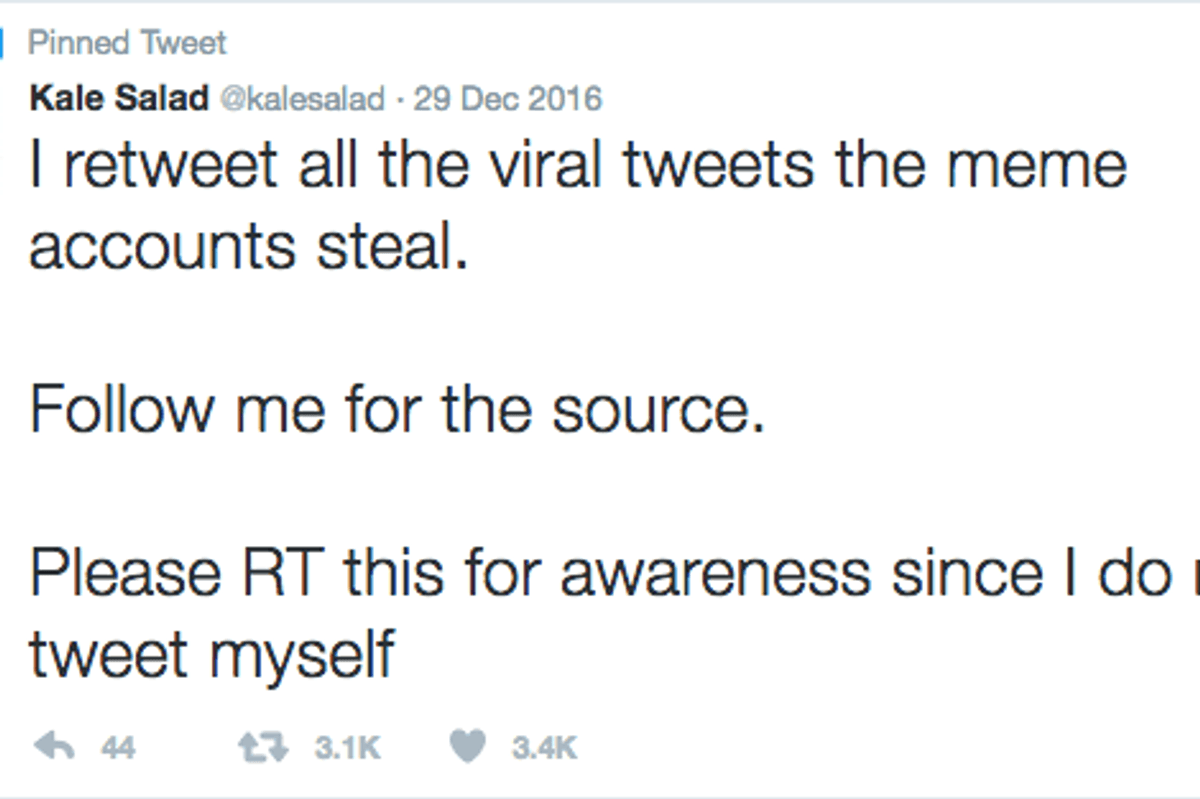
Task: Retweet the Kale Salad pinned tweet
Action: [x=262, y=746]
